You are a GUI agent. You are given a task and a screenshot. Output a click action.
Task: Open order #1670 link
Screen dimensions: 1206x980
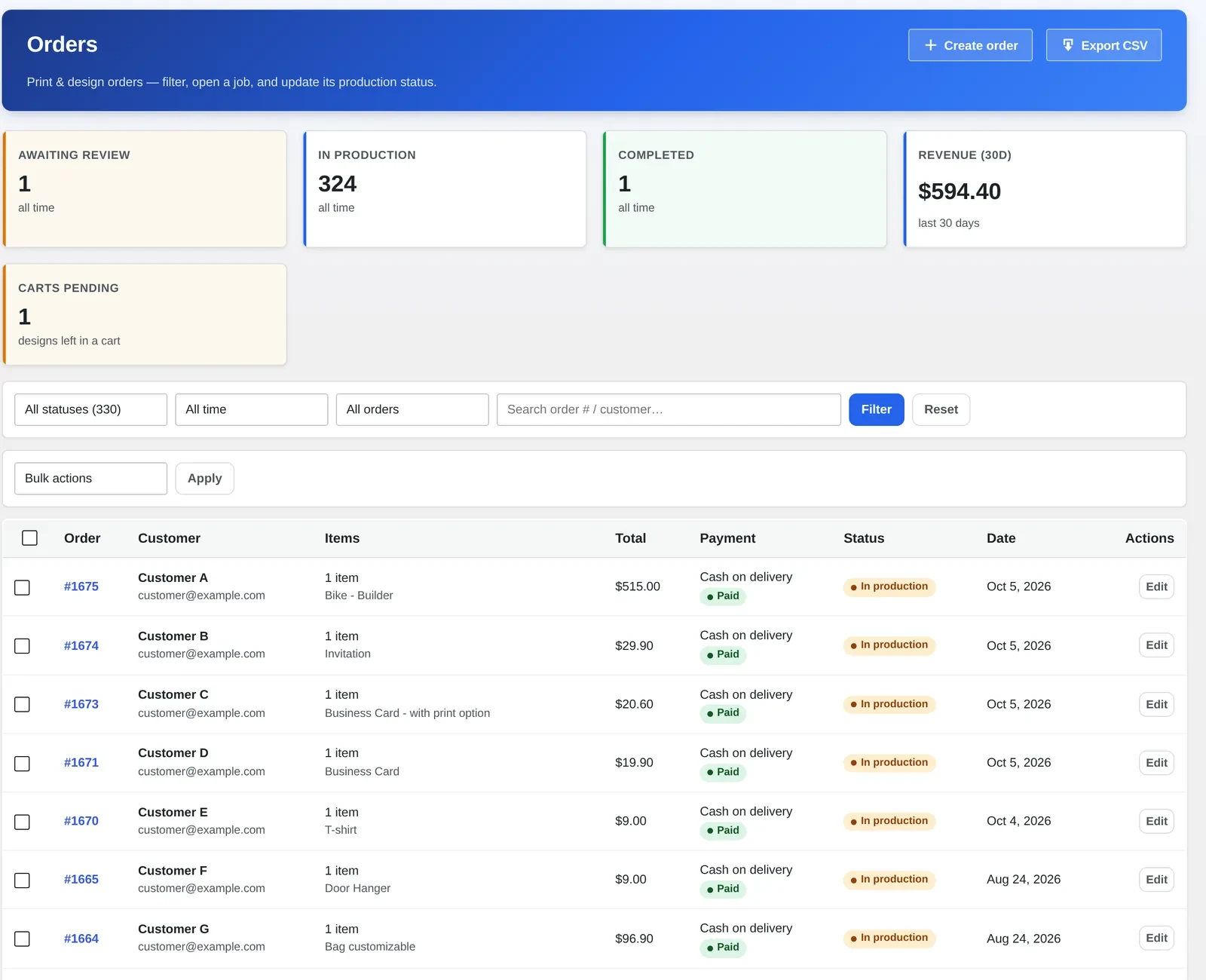pyautogui.click(x=81, y=821)
